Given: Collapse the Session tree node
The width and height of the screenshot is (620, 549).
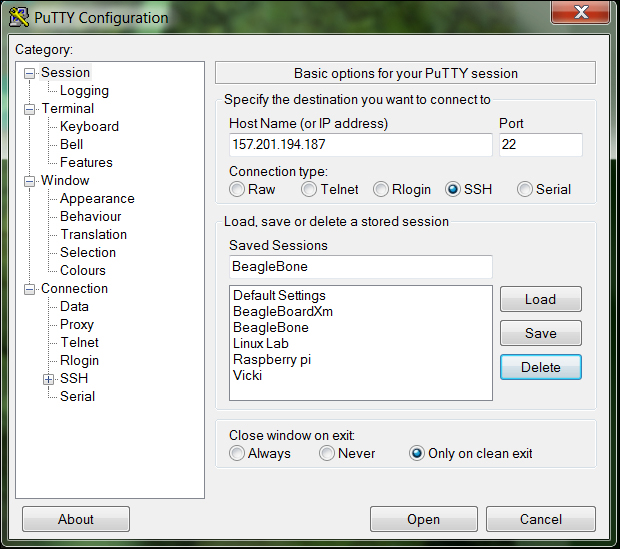Looking at the screenshot, I should point(29,74).
